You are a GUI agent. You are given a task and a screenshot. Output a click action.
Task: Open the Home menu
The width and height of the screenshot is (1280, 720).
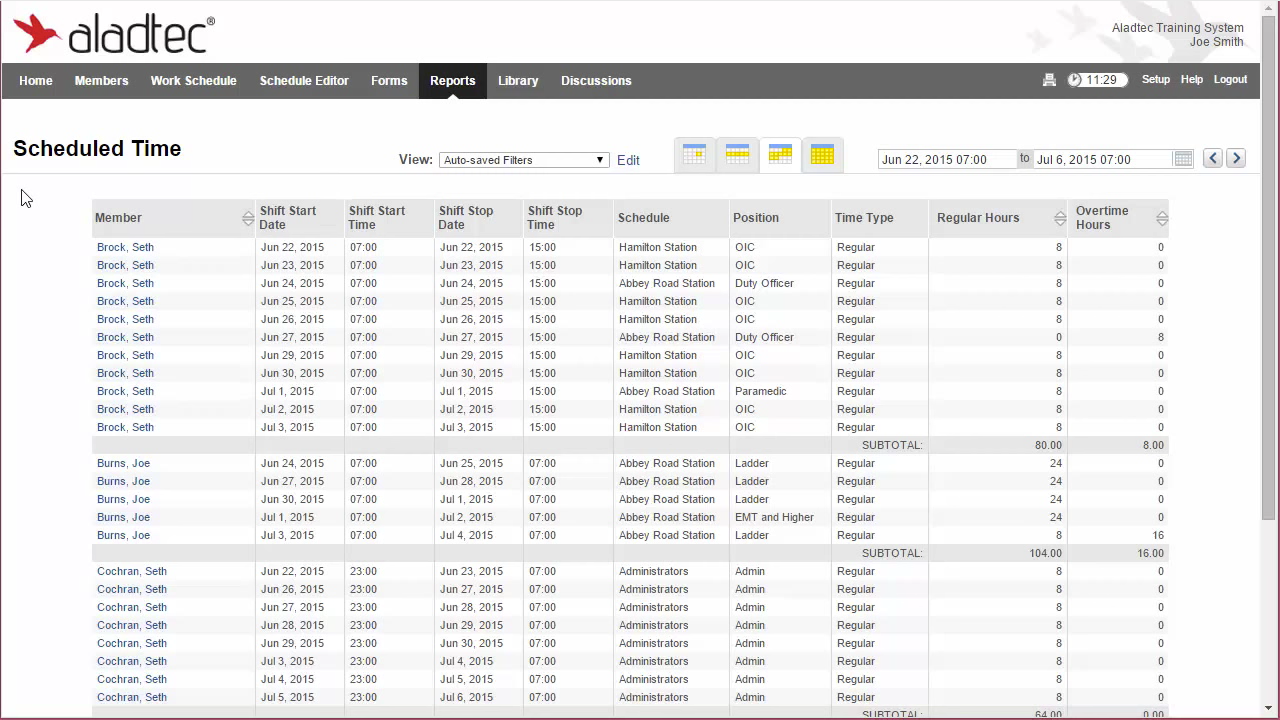[x=36, y=81]
